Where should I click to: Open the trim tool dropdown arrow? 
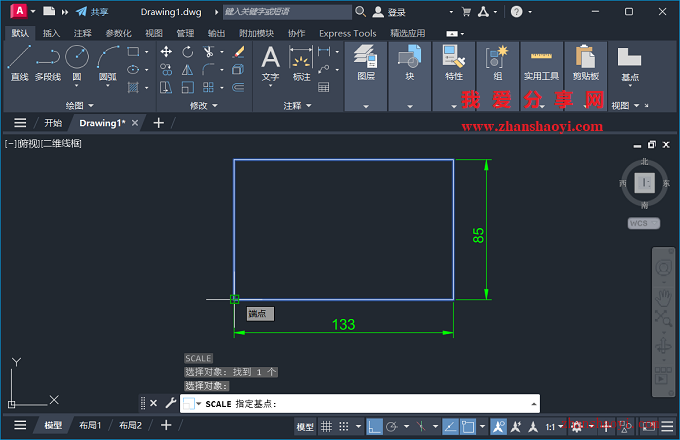click(x=222, y=52)
